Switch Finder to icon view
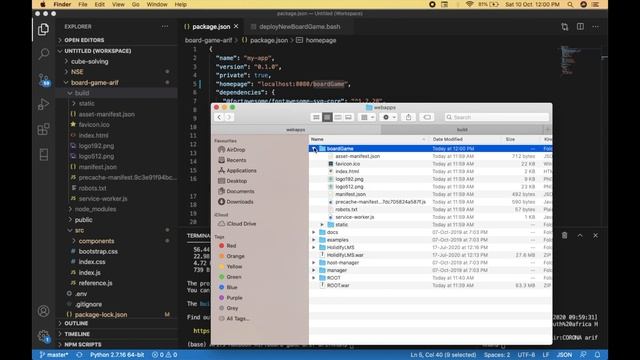This screenshot has height=360, width=640. coord(316,117)
